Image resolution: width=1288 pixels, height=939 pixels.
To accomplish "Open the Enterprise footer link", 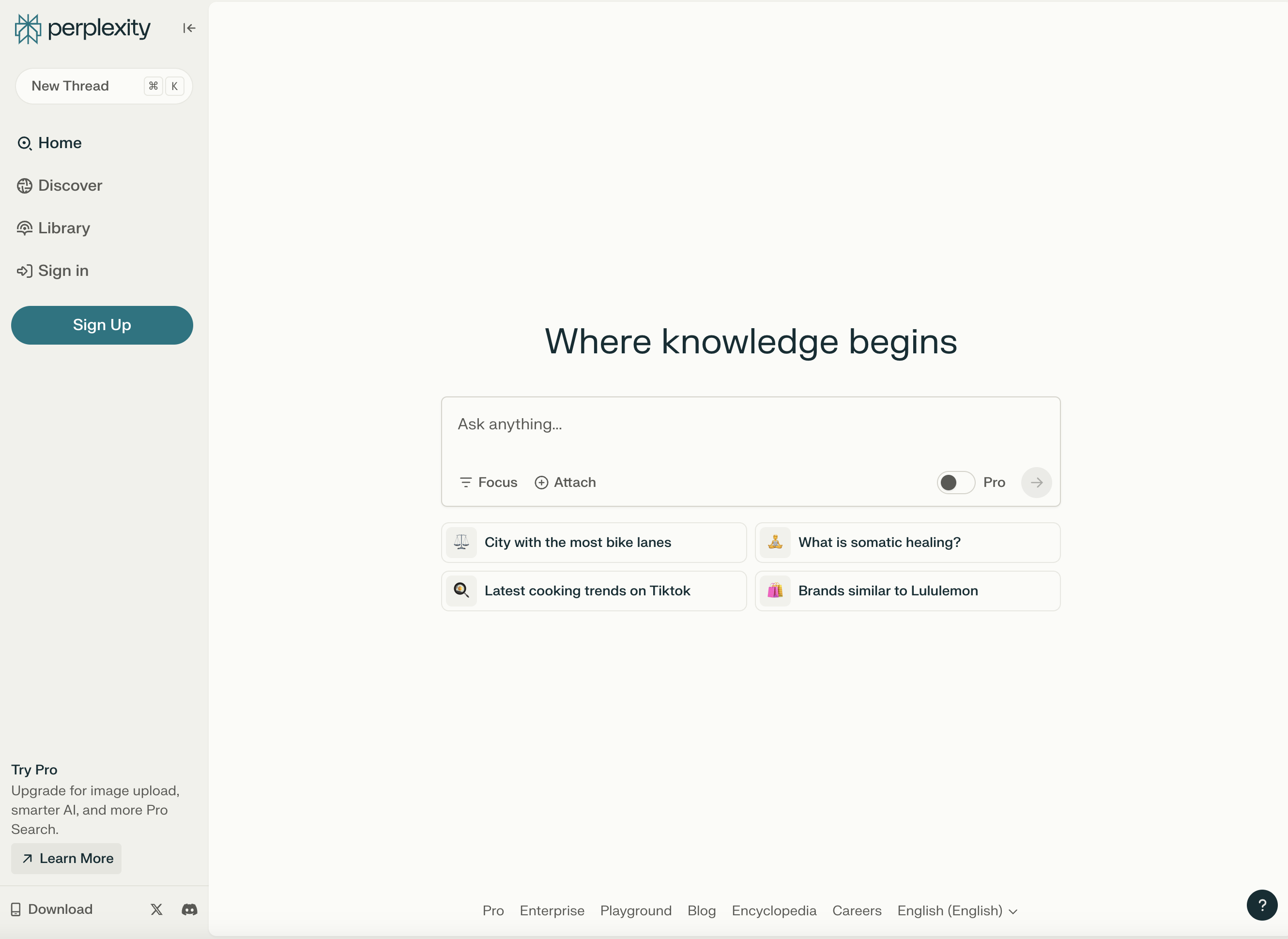I will (552, 910).
